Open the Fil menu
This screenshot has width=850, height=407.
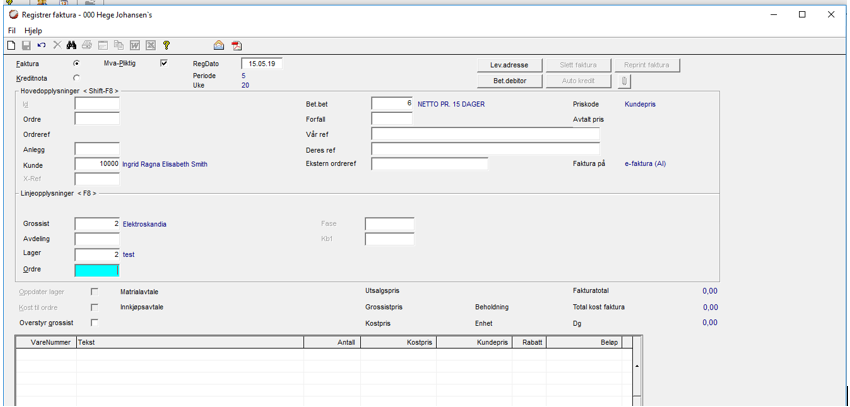12,31
